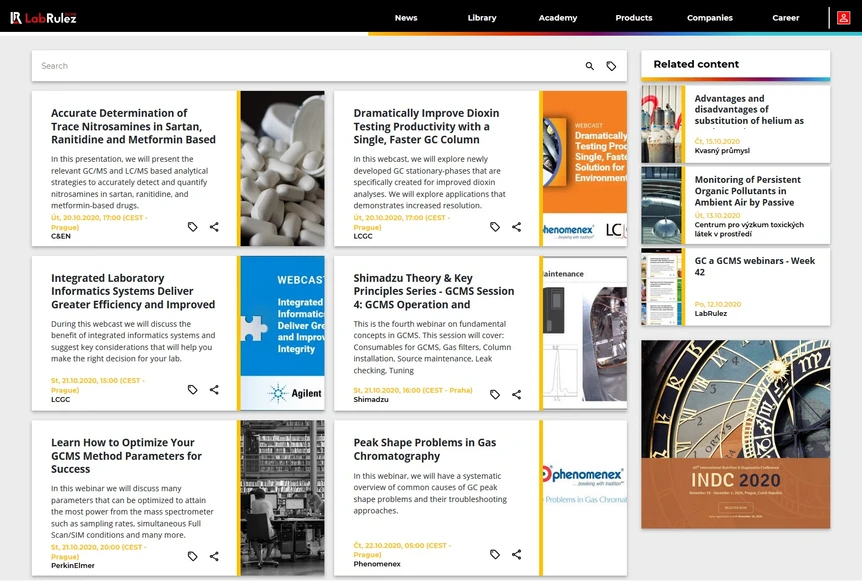Open Integrated Laboratory Informatics Systems title
This screenshot has height=581, width=862.
coord(133,291)
